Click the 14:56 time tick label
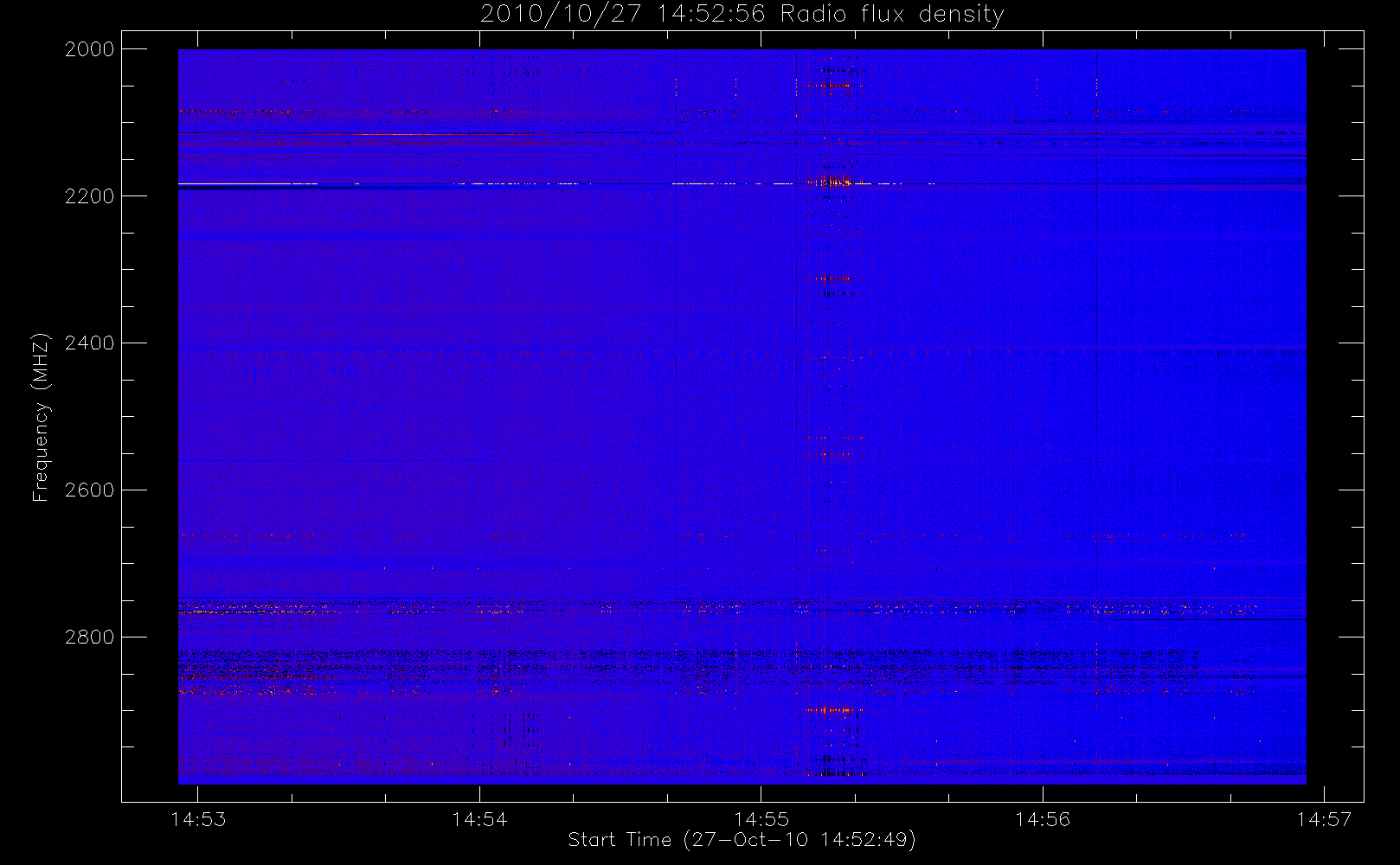The width and height of the screenshot is (1400, 865). pos(1043,819)
